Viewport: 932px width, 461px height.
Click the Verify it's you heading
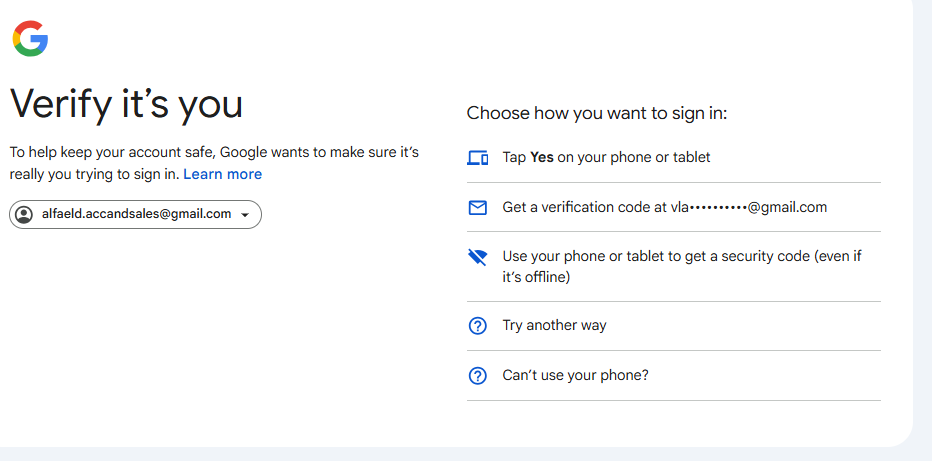coord(126,104)
